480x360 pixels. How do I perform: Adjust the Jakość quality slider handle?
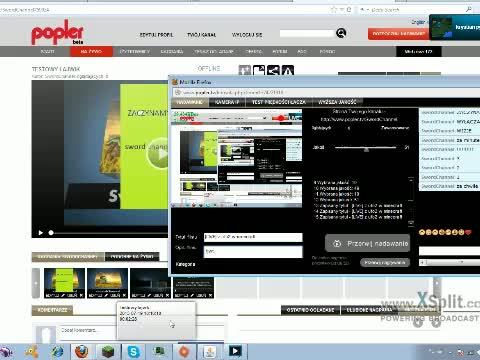coord(366,149)
